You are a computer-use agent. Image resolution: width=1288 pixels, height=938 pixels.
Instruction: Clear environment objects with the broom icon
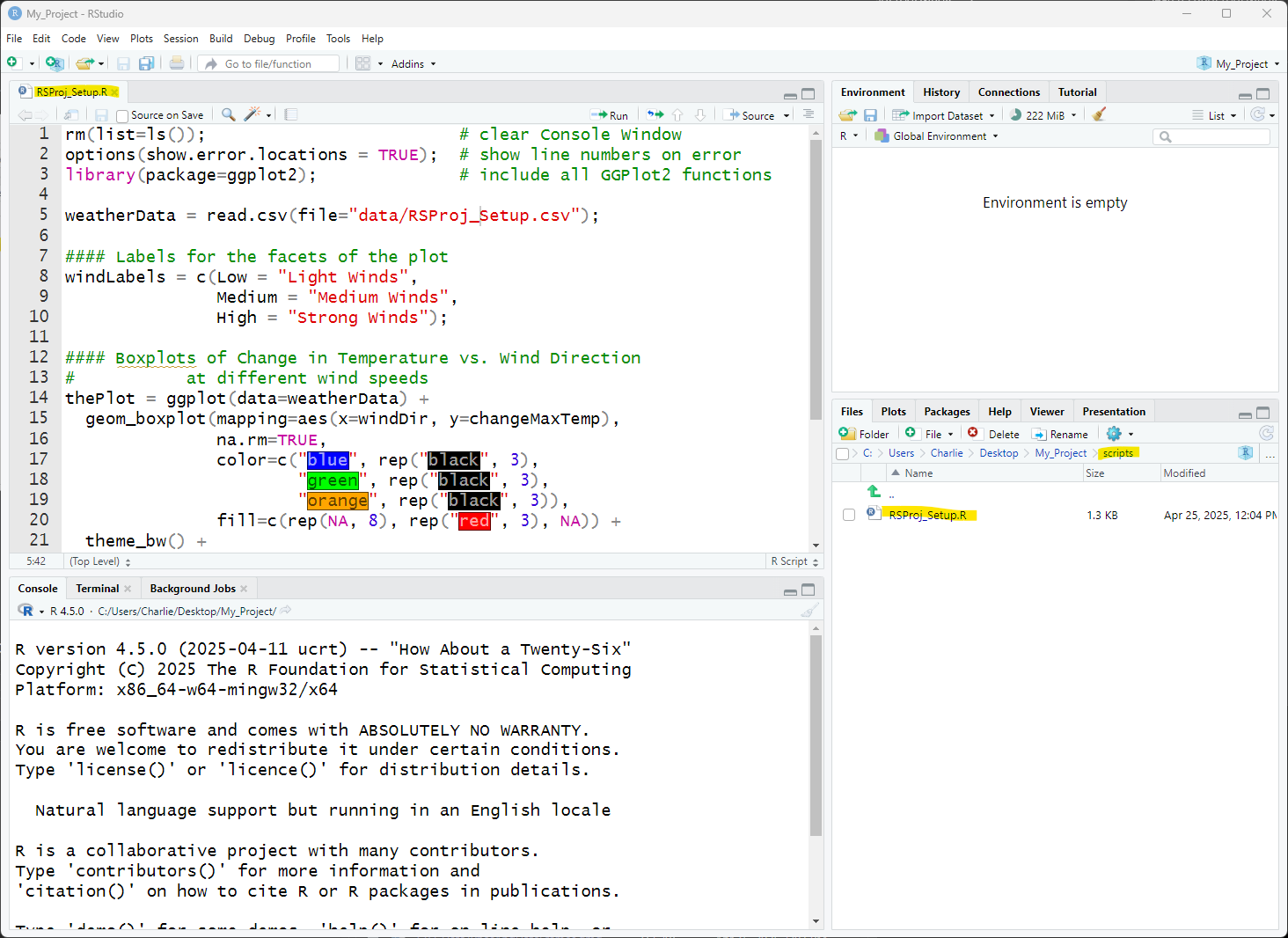point(1099,115)
